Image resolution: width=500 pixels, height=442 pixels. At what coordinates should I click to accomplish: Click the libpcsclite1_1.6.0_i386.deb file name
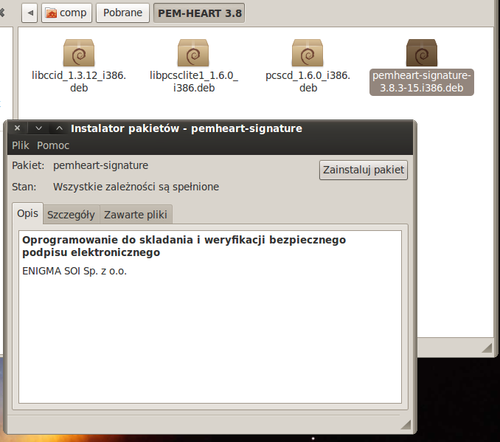[x=194, y=82]
